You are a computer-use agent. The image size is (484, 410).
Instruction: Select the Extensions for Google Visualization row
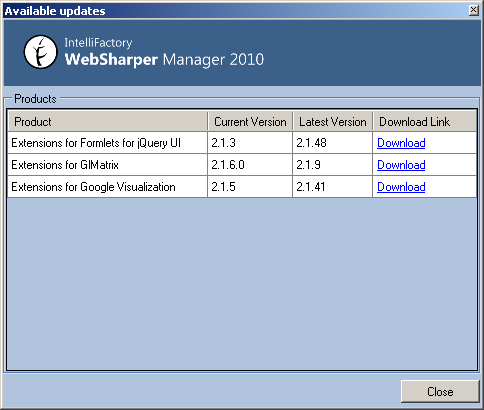pos(242,187)
